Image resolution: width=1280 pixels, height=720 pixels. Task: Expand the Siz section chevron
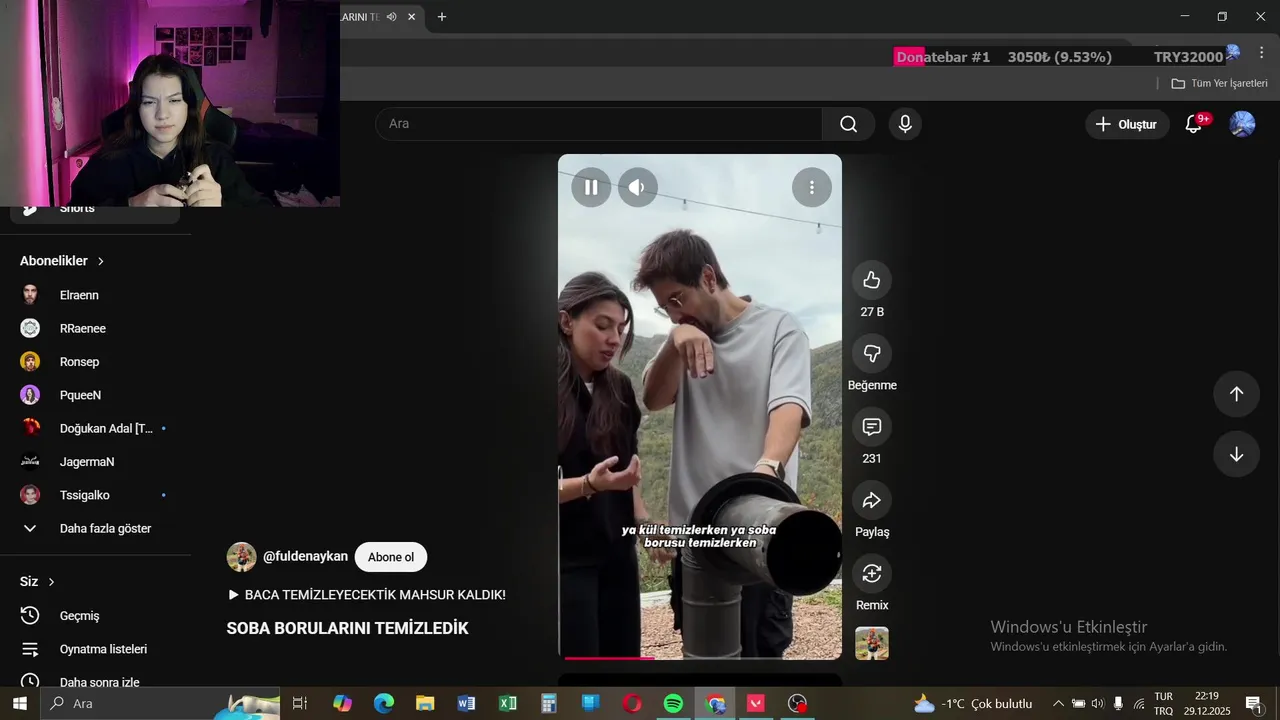coord(51,582)
